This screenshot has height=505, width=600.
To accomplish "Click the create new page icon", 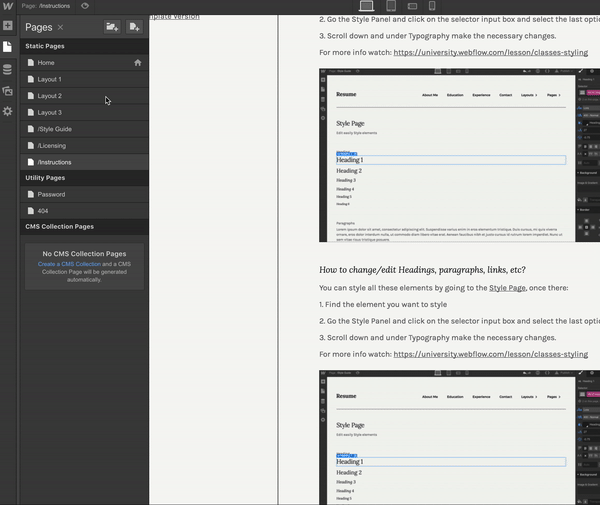I will click(134, 27).
